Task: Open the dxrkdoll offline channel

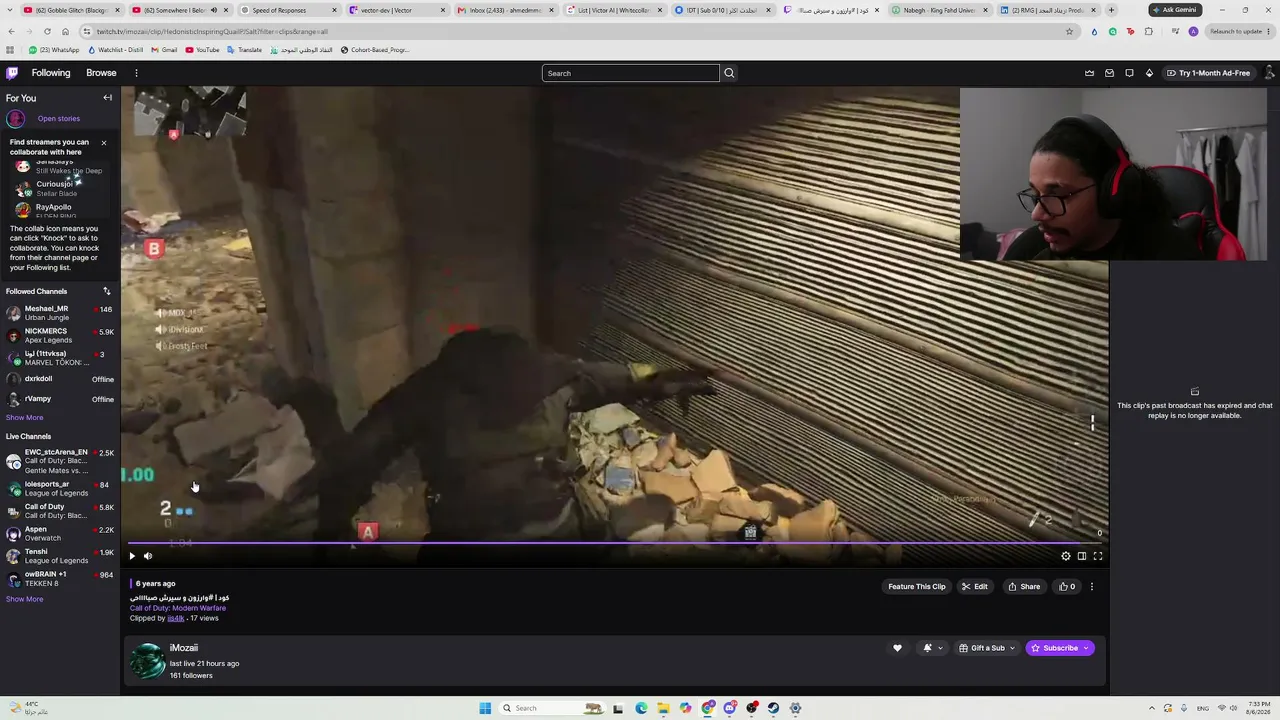Action: pyautogui.click(x=60, y=379)
